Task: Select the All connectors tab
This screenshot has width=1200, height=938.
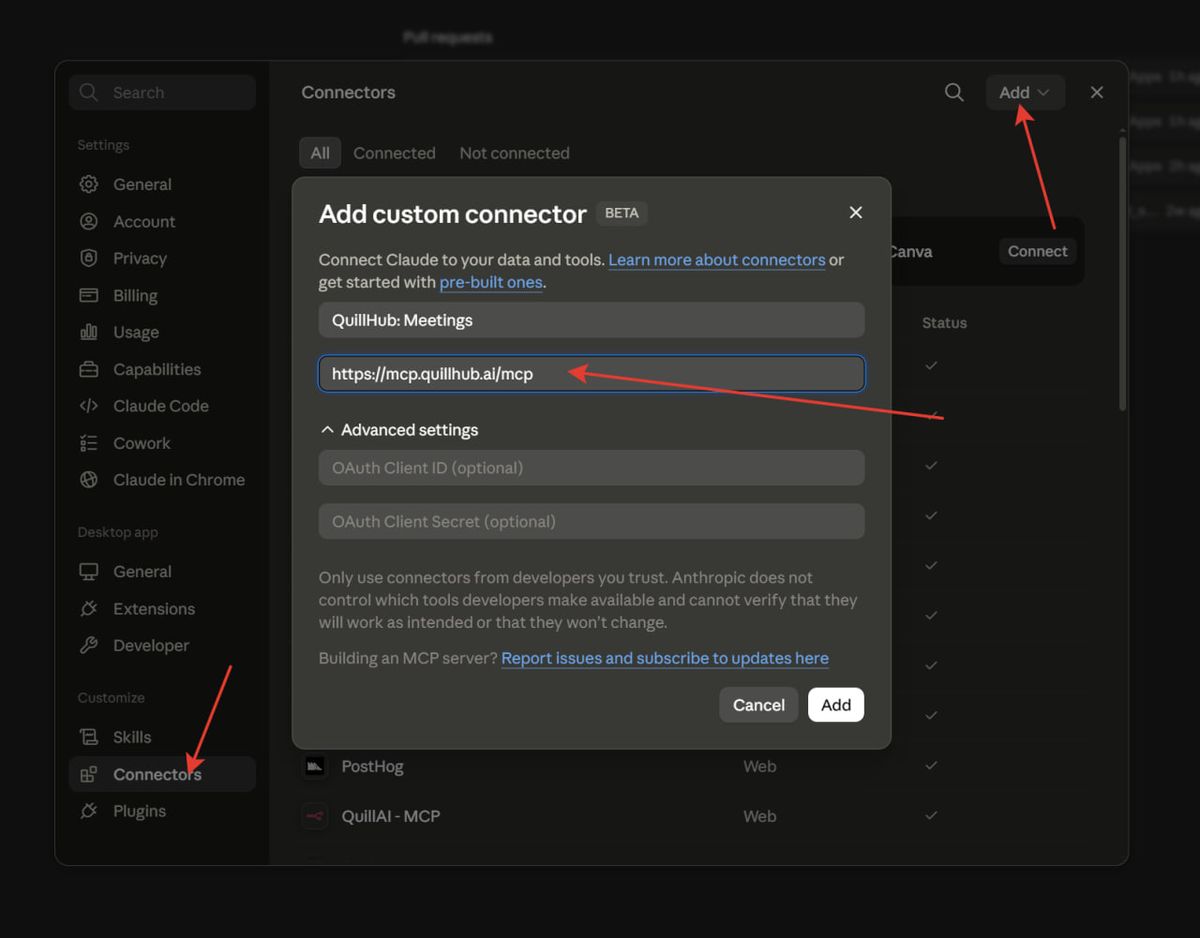Action: (x=320, y=153)
